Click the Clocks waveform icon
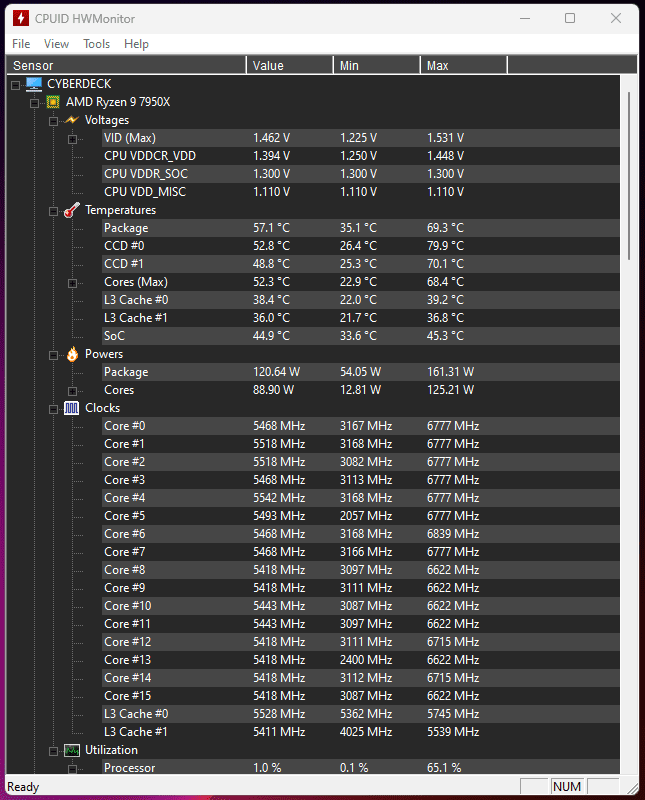 click(72, 408)
